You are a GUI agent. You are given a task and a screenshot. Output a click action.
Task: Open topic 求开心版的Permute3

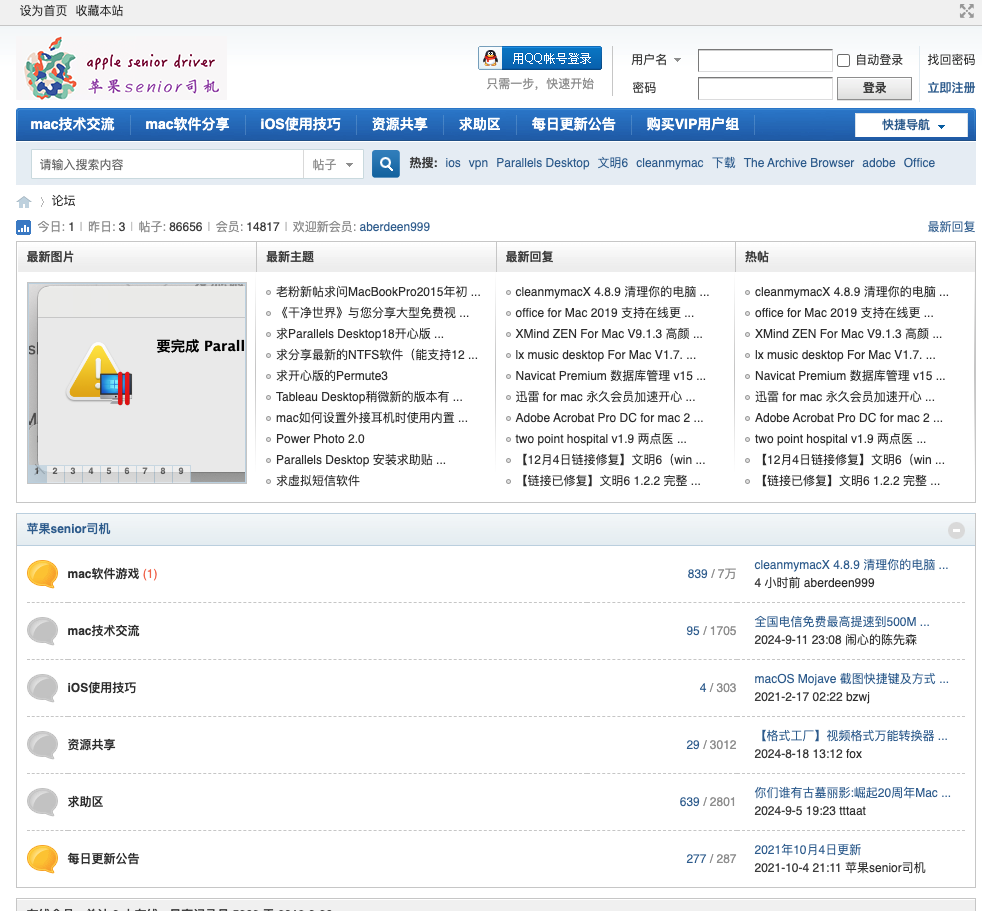coord(332,376)
